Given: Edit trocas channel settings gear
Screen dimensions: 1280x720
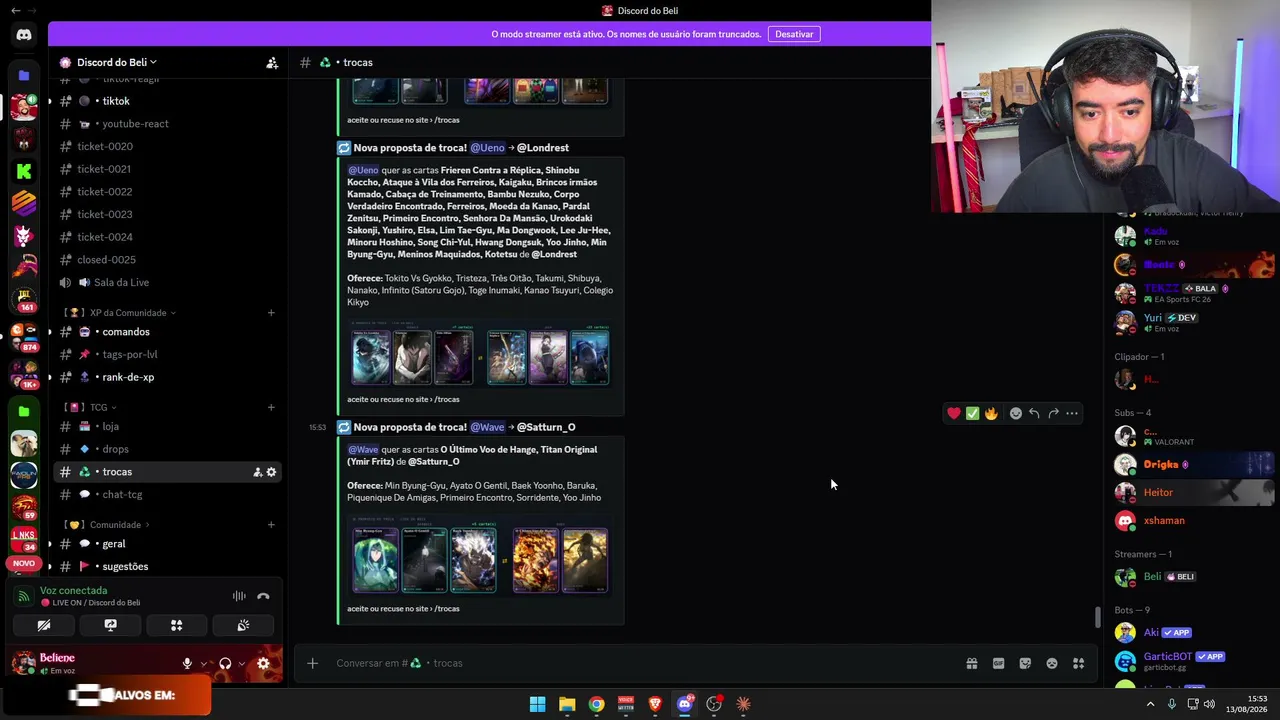Looking at the screenshot, I should click(x=271, y=472).
